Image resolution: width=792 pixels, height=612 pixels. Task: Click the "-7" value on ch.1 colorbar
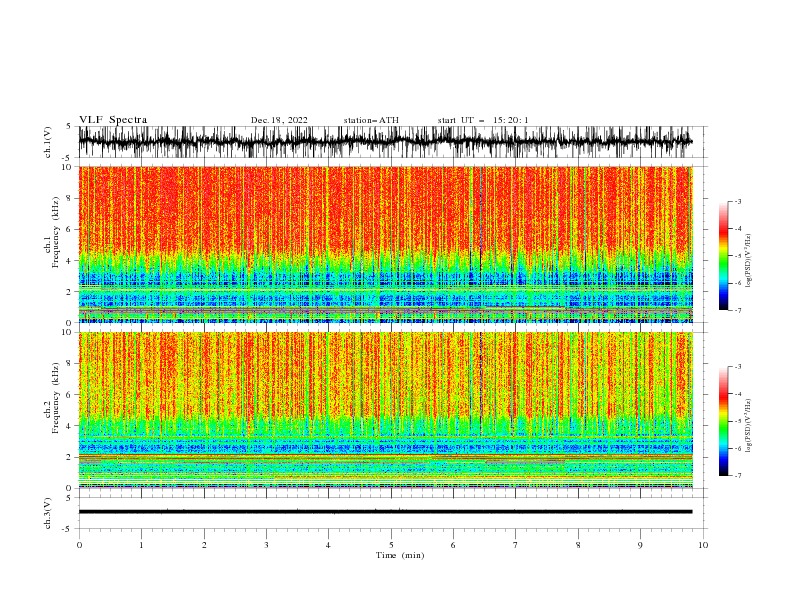click(738, 311)
